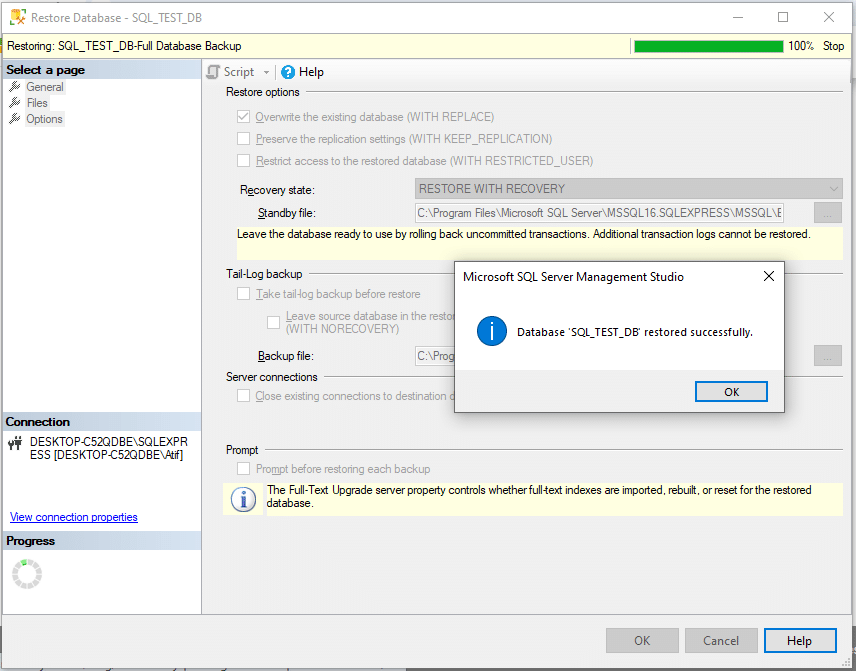This screenshot has height=671, width=856.
Task: Select the Files page
Action: click(37, 103)
